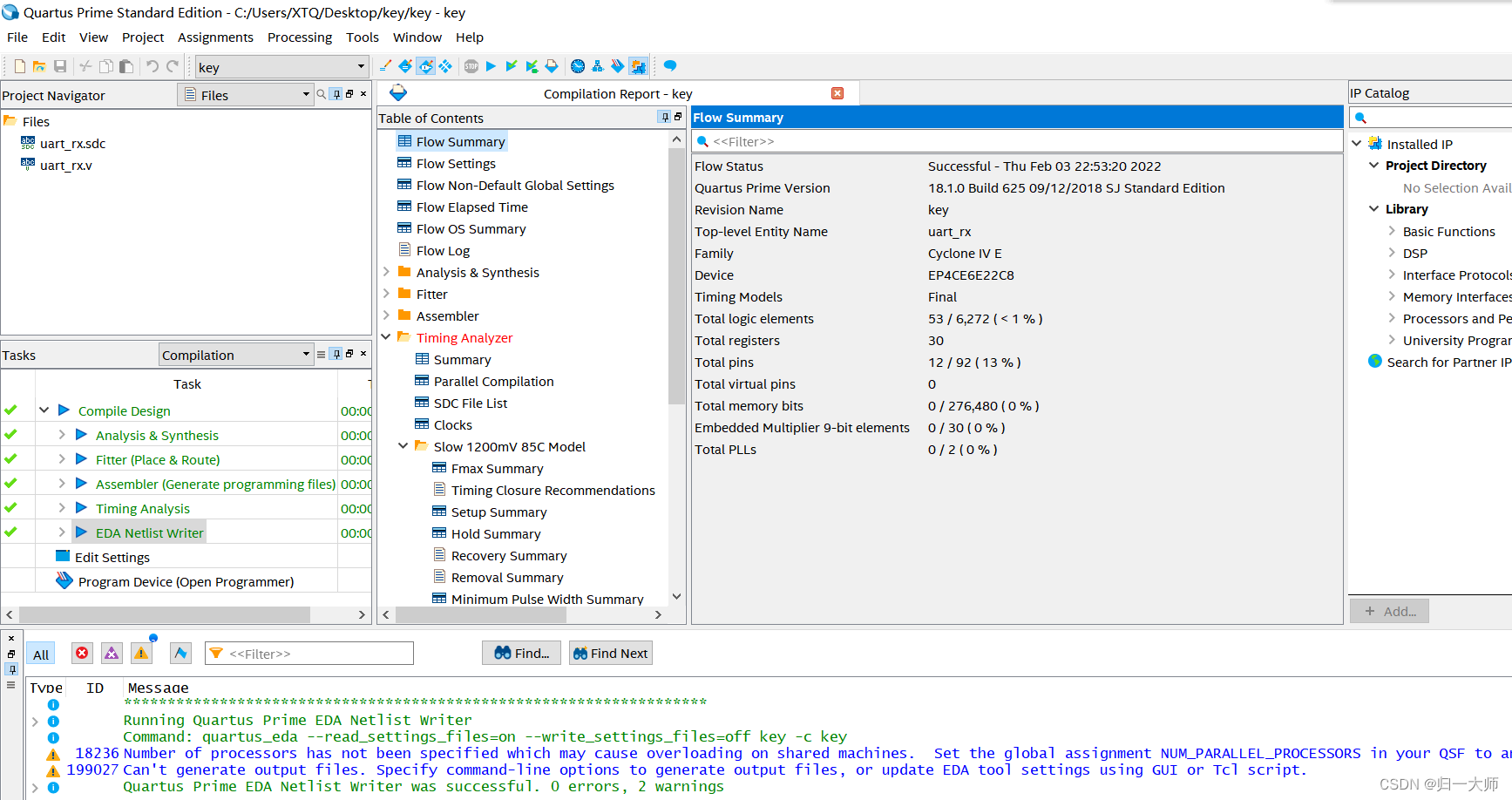Click Search for Partner IP link
The height and width of the screenshot is (800, 1512).
(1449, 362)
